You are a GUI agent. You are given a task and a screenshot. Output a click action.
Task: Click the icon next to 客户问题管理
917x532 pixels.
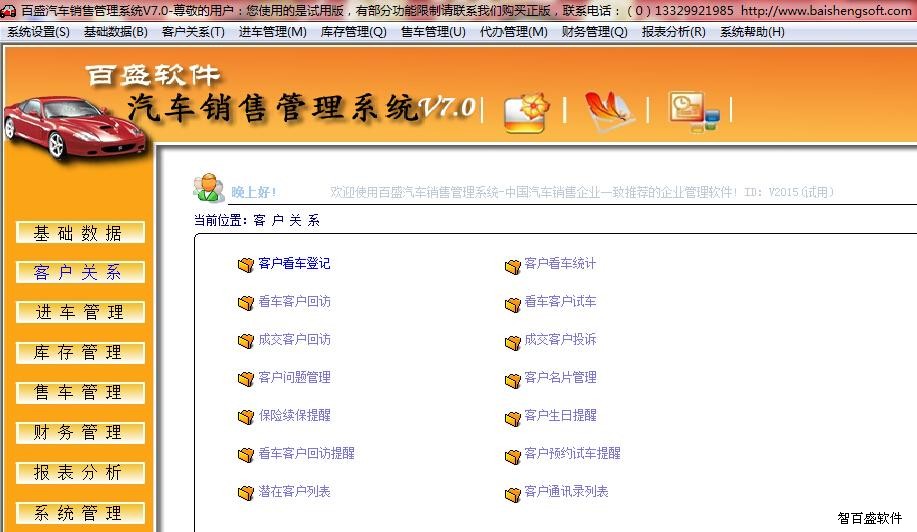click(x=245, y=379)
